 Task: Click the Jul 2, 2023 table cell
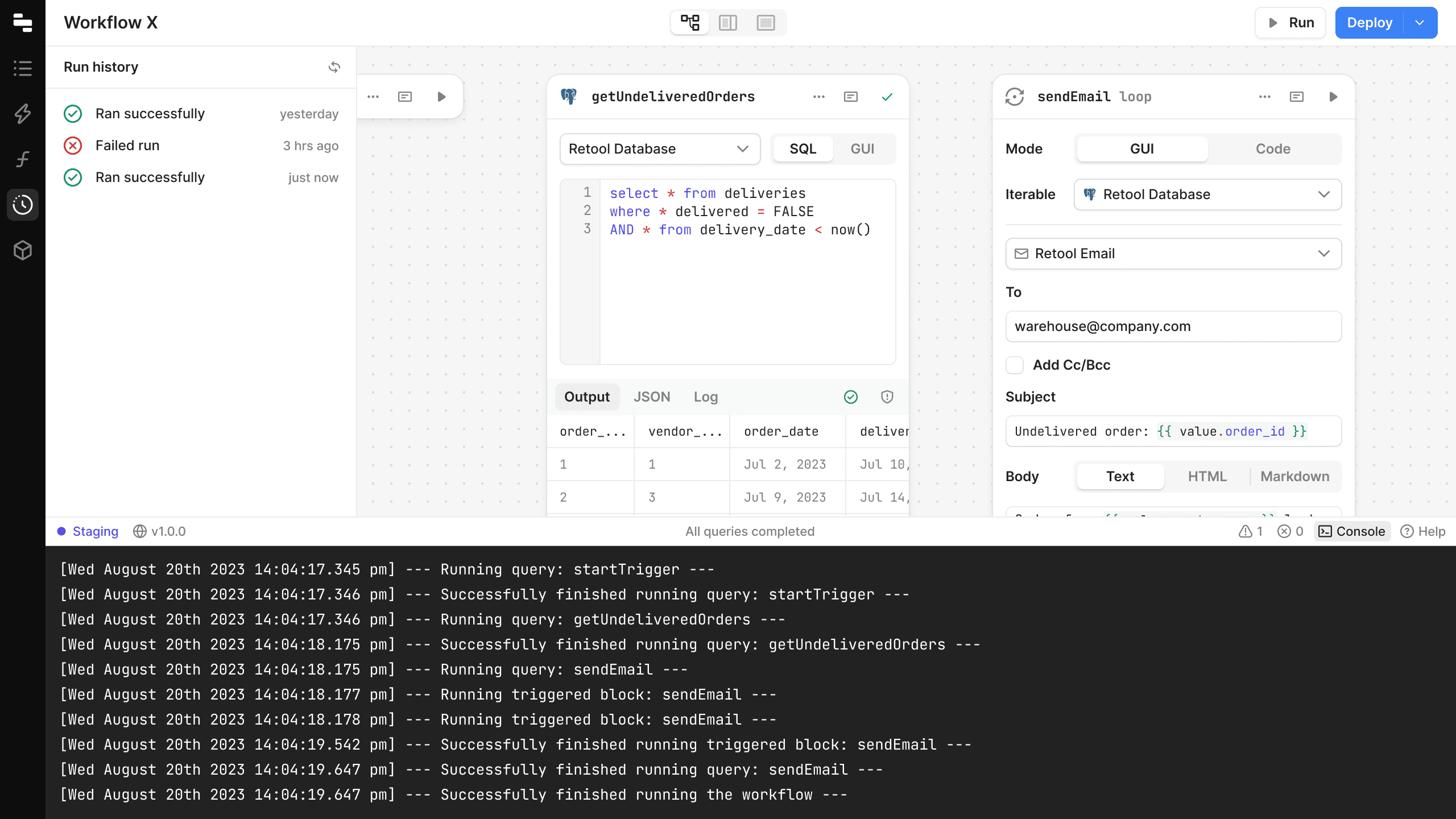(787, 465)
